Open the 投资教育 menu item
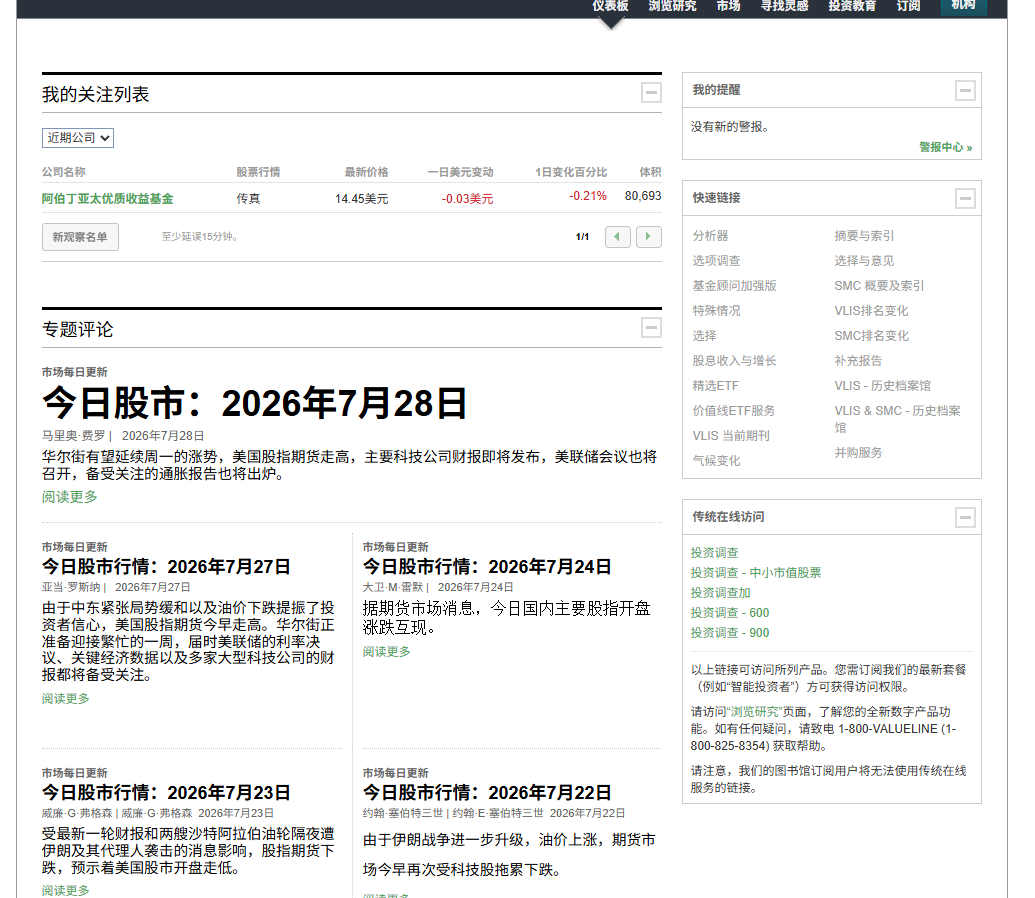 point(852,6)
